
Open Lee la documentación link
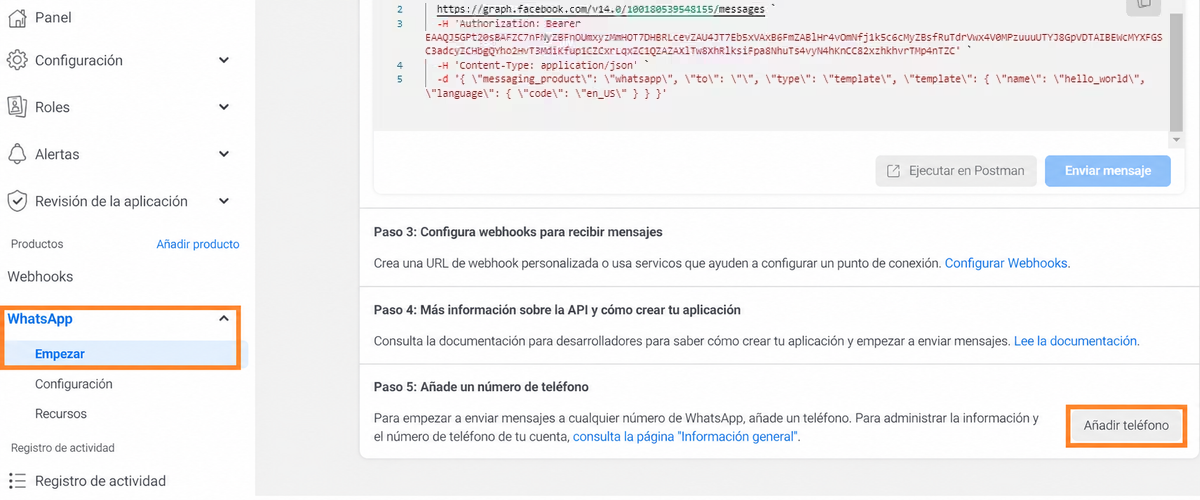pyautogui.click(x=1076, y=341)
